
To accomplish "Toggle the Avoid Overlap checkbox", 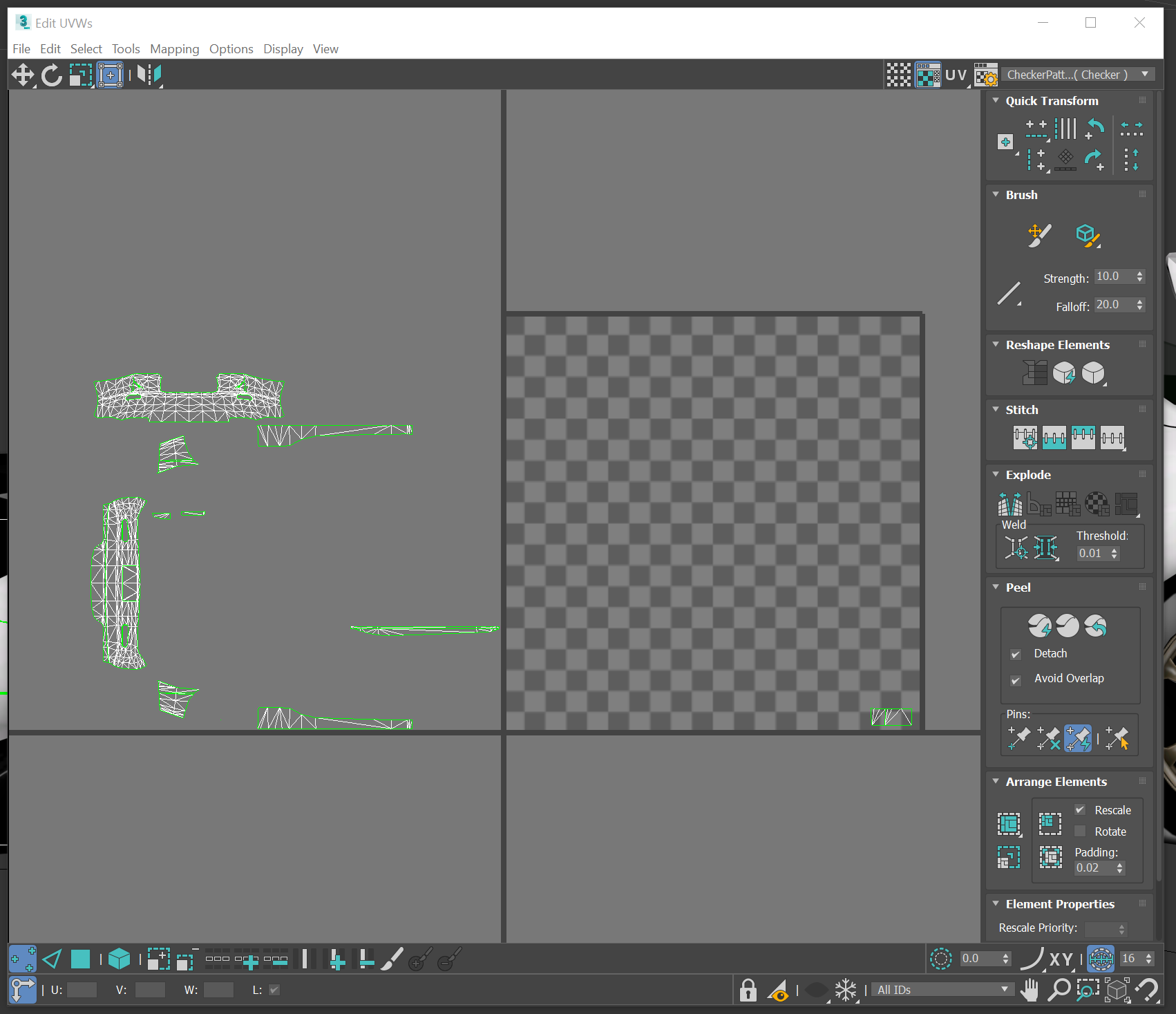I will click(x=1016, y=680).
